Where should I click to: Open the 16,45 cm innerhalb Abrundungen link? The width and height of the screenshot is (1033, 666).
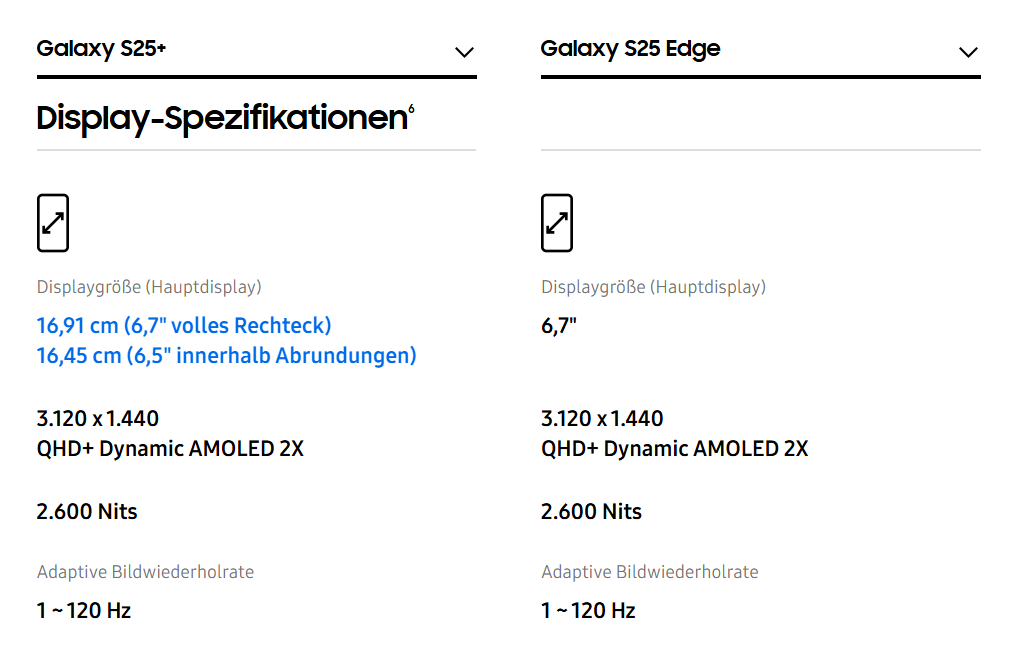(x=226, y=355)
